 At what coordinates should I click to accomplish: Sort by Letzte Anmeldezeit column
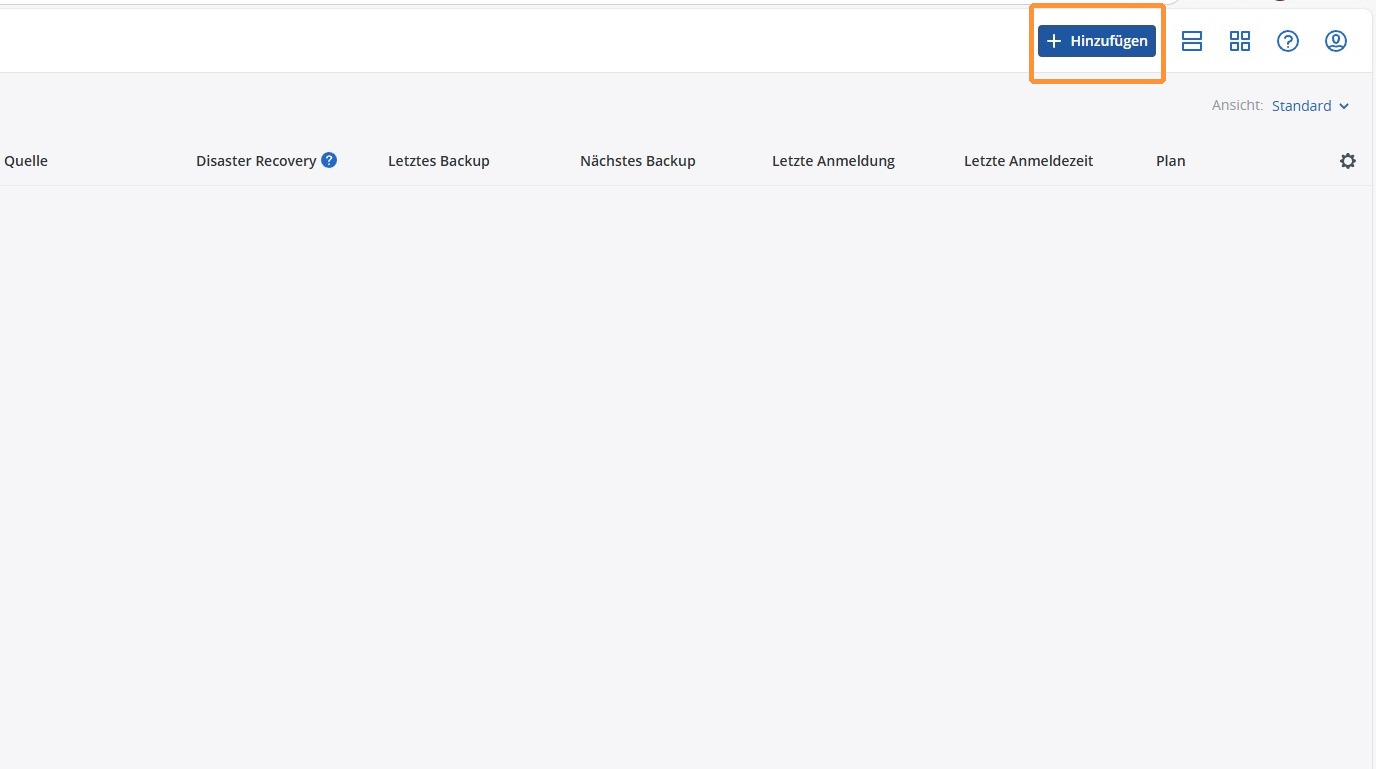point(1029,161)
